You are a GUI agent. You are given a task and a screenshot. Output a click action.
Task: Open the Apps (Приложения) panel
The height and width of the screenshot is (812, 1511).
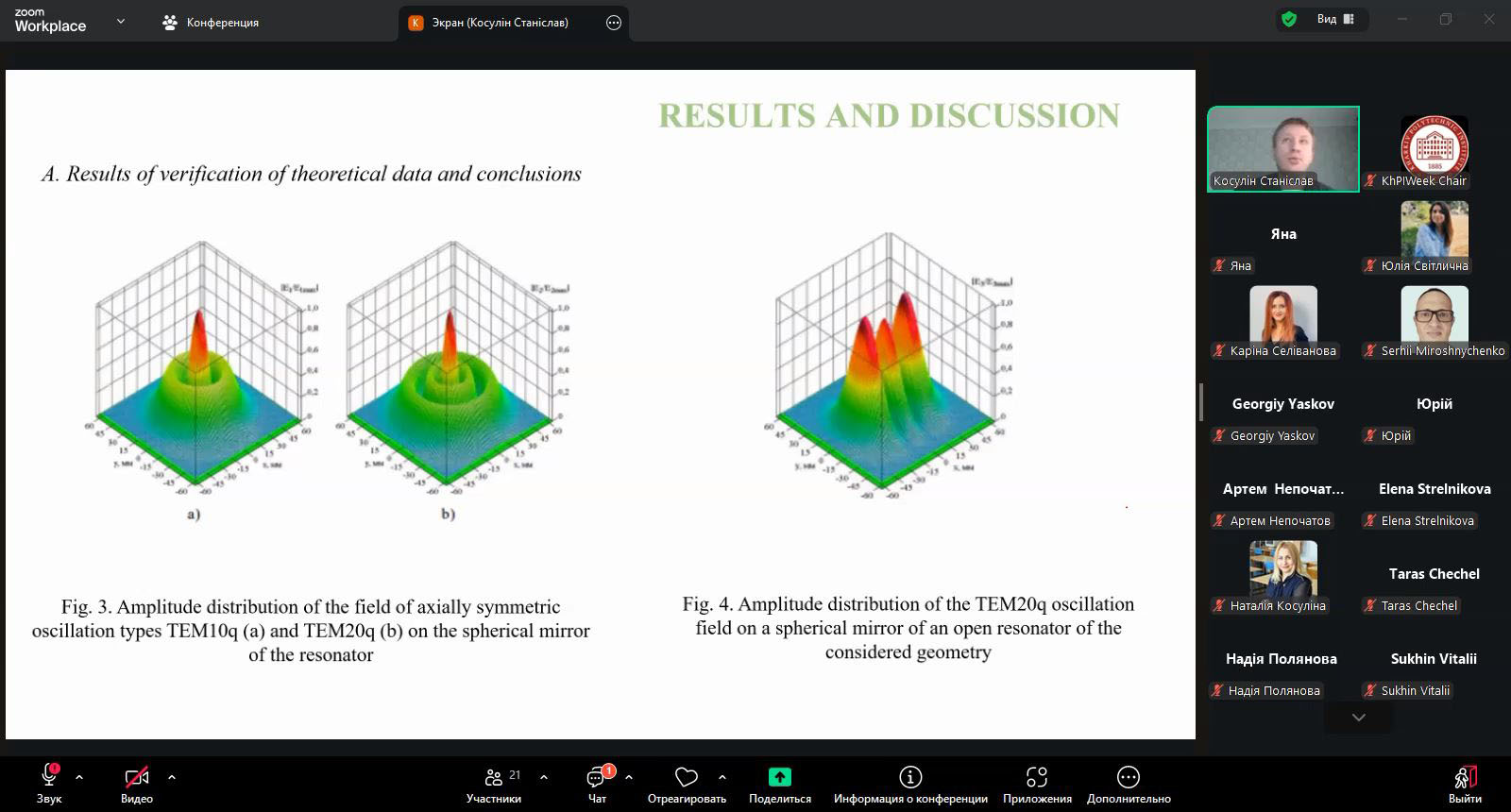pyautogui.click(x=1037, y=777)
